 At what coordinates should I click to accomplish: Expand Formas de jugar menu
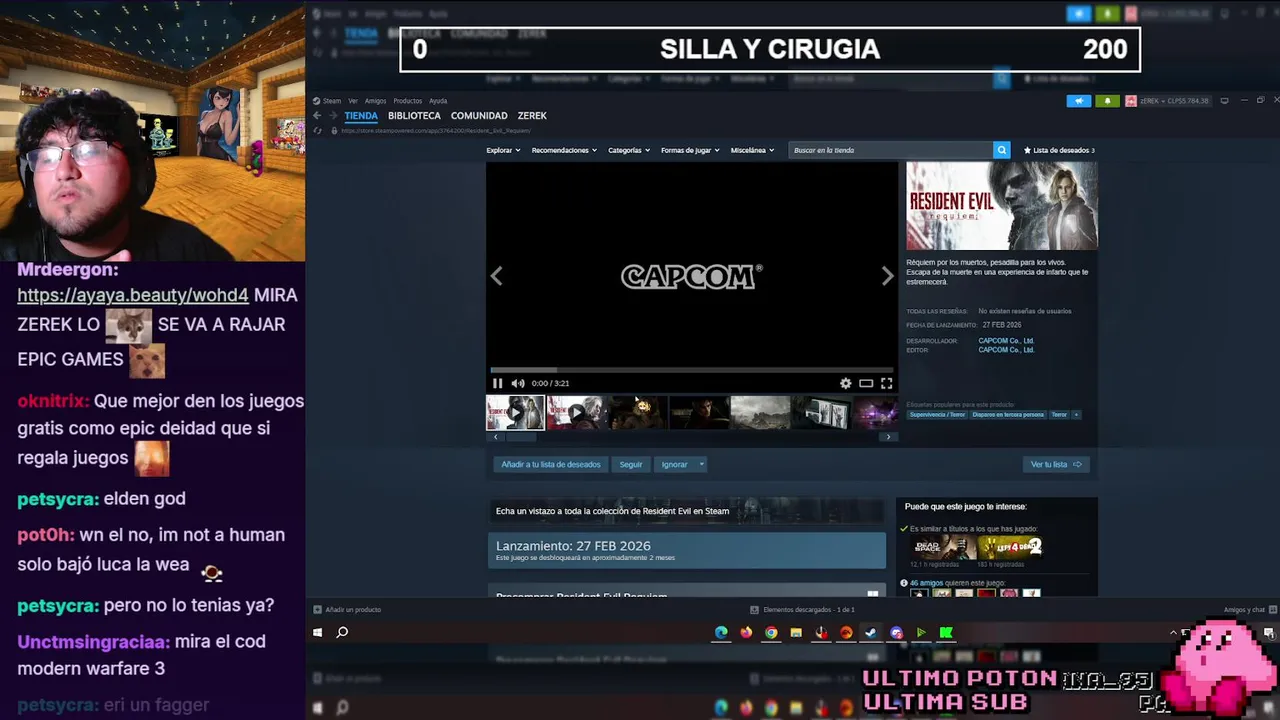[x=690, y=150]
